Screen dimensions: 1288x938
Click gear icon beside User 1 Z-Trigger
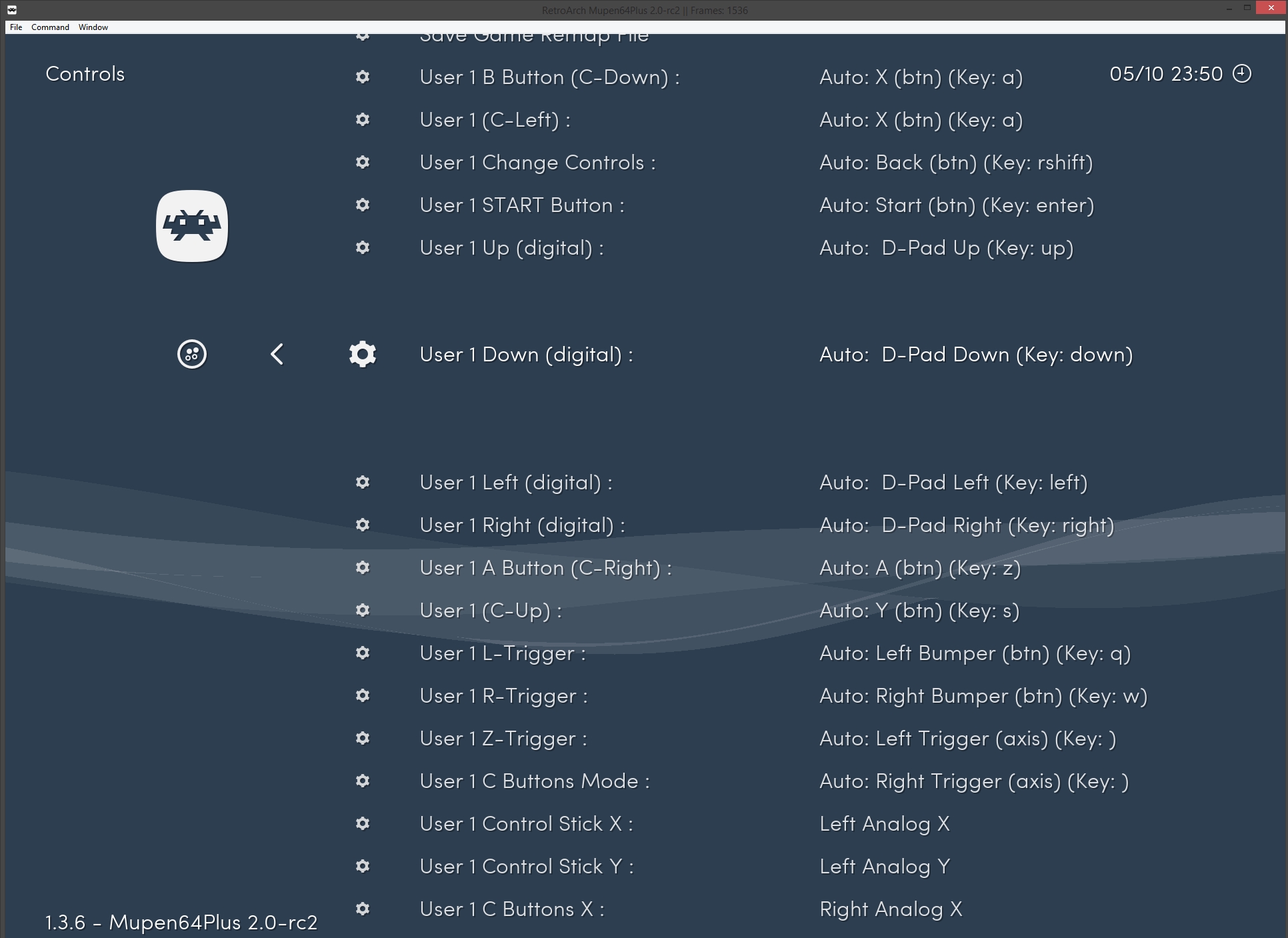pos(363,738)
